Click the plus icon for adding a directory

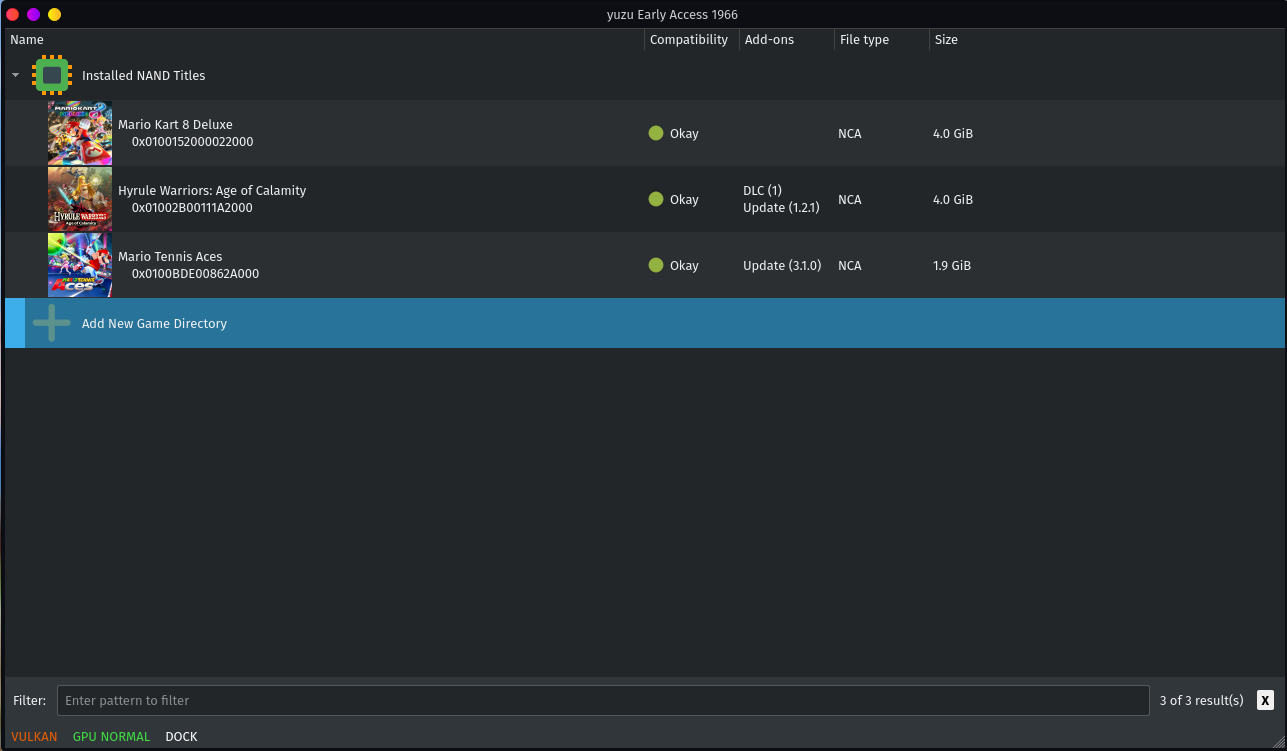[52, 323]
